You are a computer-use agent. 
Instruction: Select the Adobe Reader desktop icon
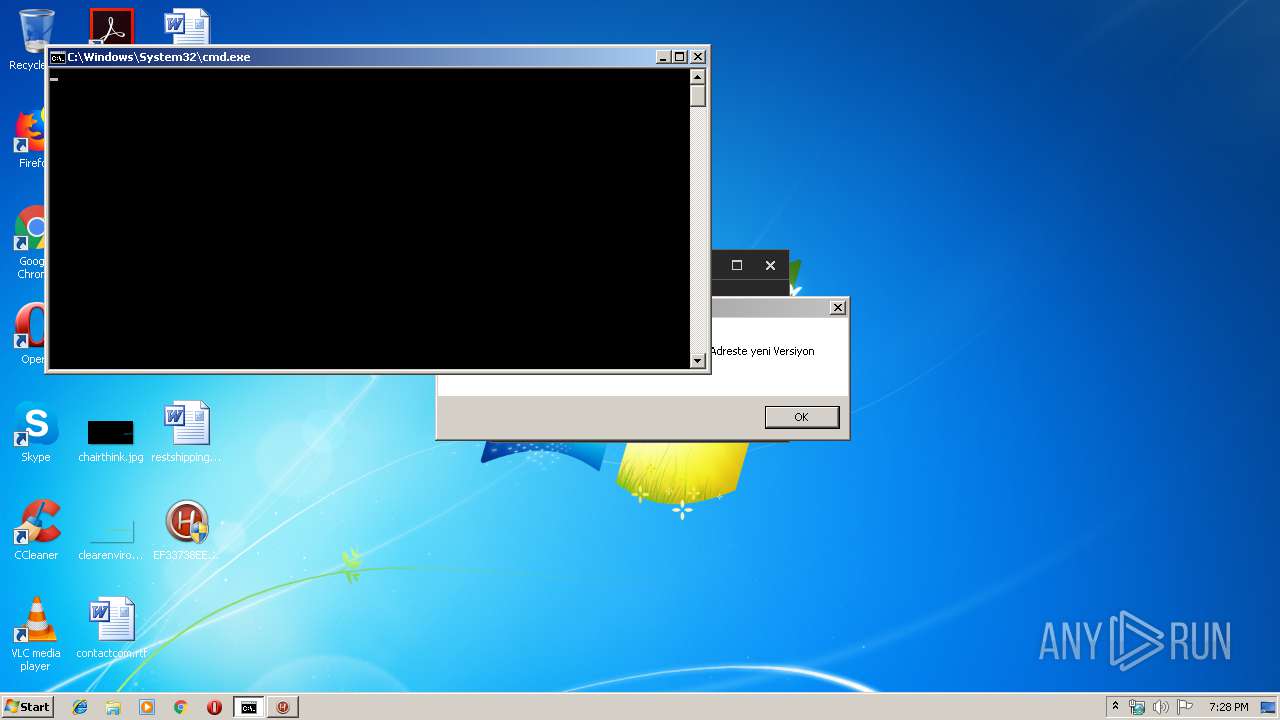(x=111, y=27)
